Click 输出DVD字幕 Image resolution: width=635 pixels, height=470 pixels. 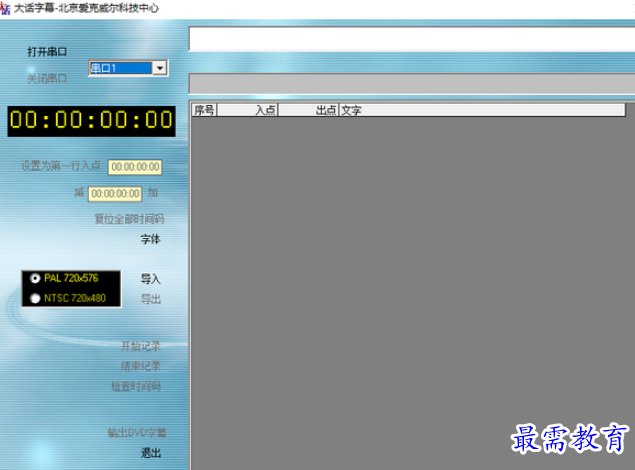click(x=137, y=433)
